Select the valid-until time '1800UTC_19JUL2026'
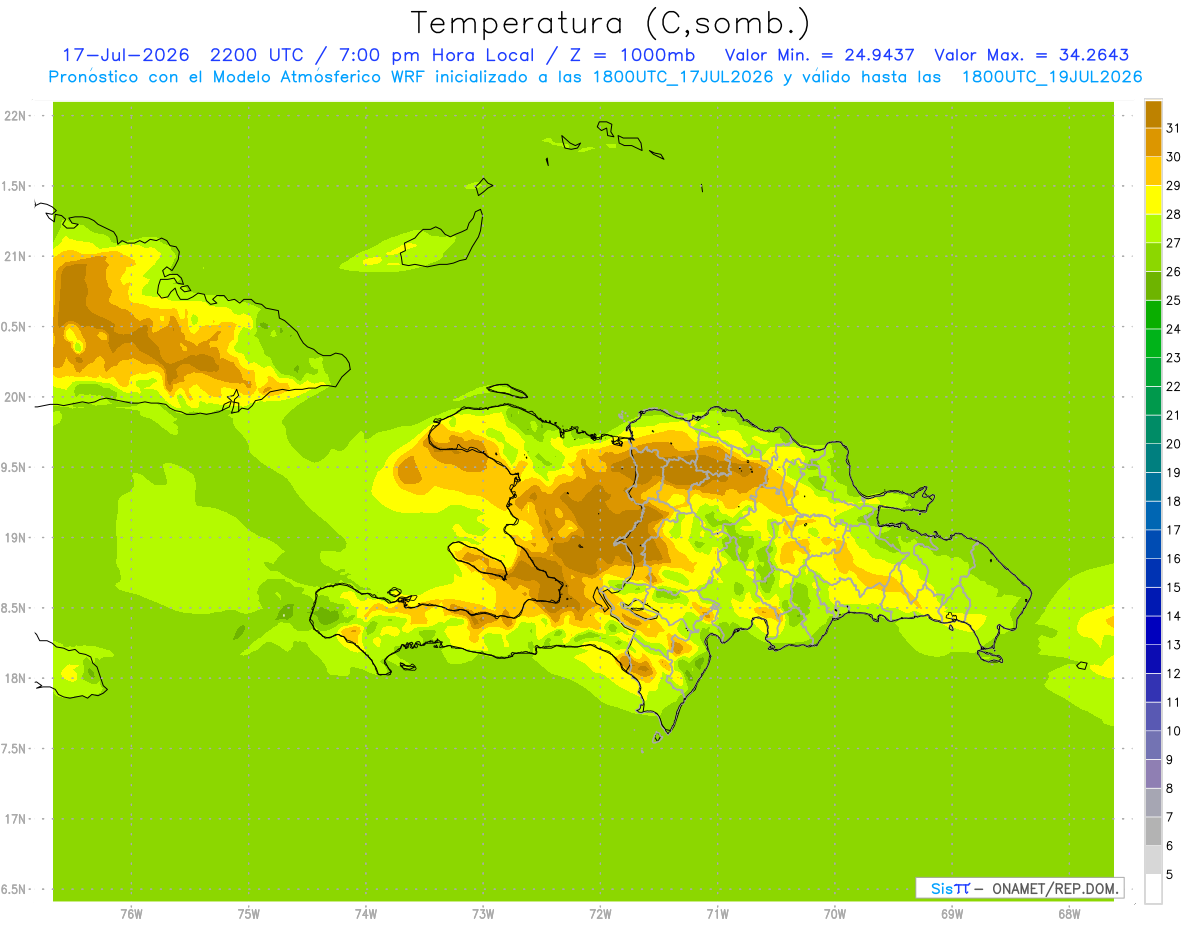Viewport: 1200px width, 927px height. pyautogui.click(x=1052, y=76)
